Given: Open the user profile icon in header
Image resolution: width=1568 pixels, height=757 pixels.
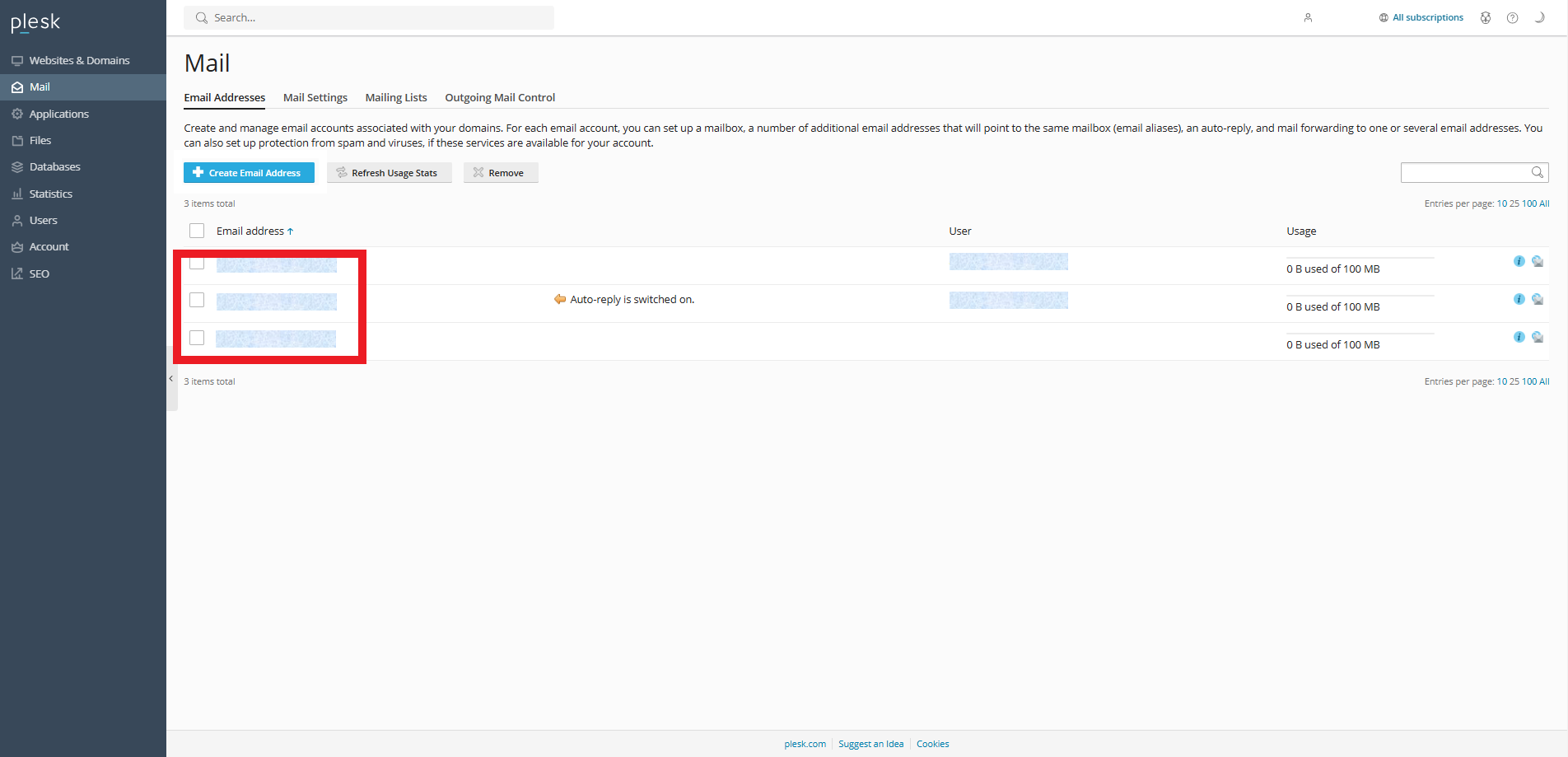Looking at the screenshot, I should 1308,18.
